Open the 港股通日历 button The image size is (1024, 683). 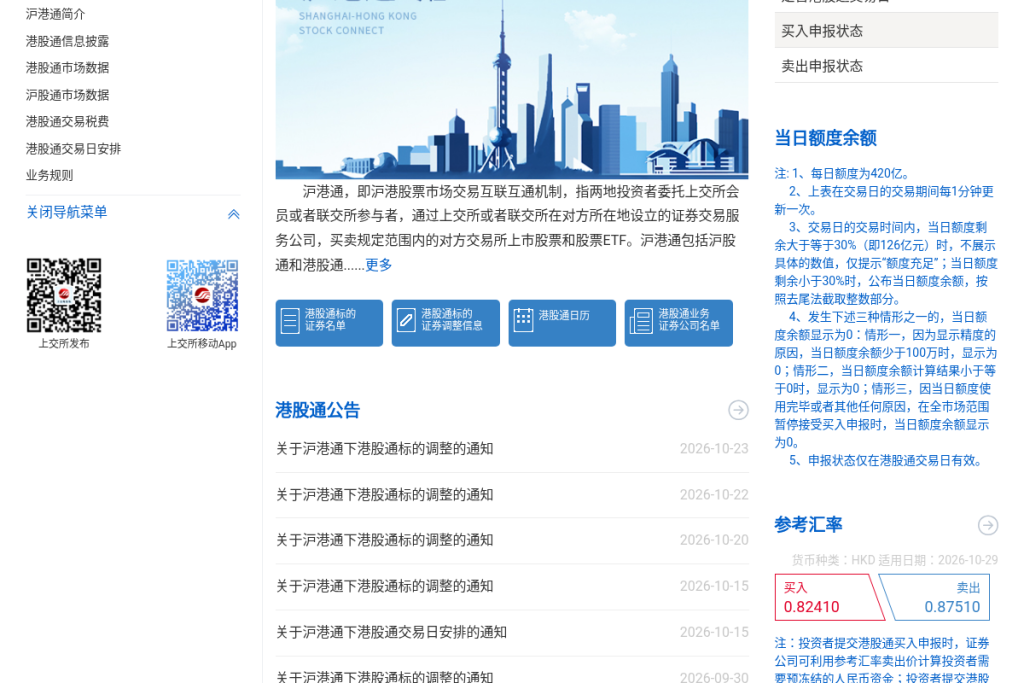[562, 323]
